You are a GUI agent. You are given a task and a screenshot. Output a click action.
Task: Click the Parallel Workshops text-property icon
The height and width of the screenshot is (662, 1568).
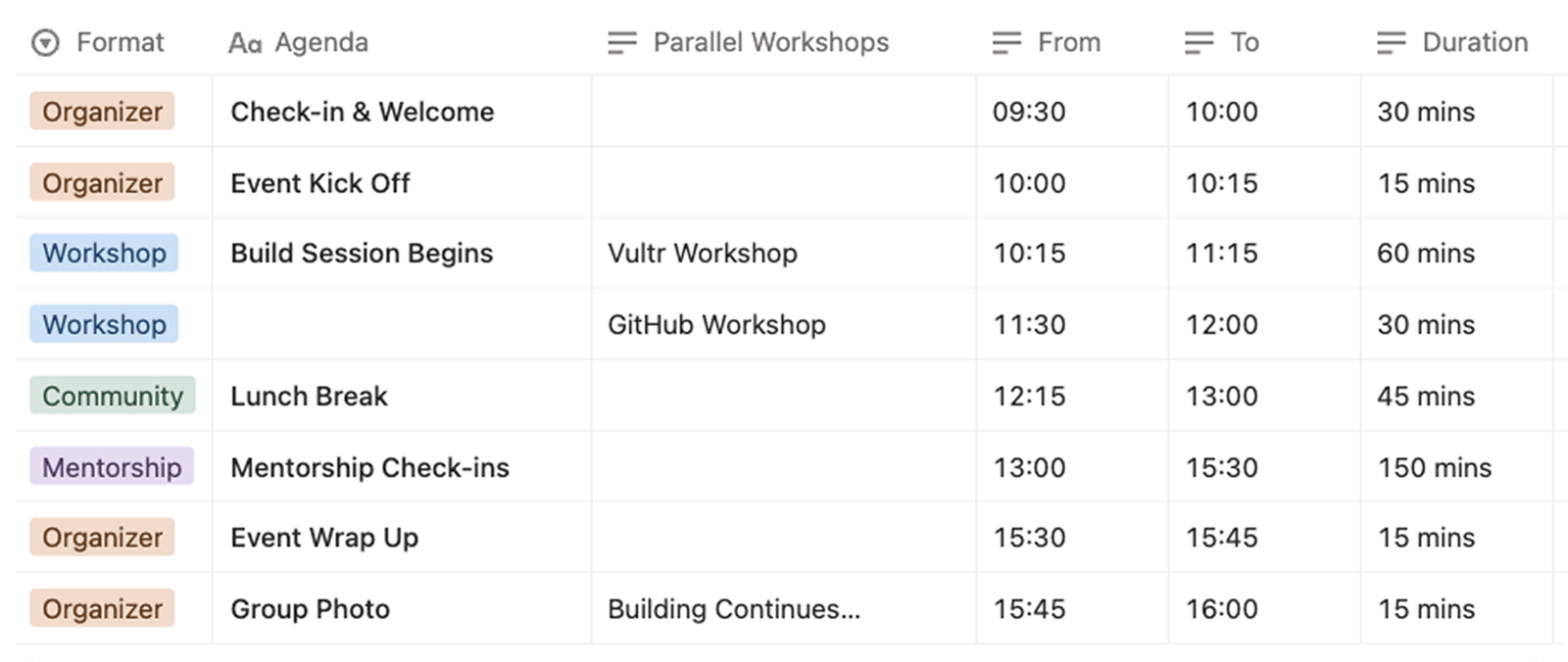click(x=622, y=43)
